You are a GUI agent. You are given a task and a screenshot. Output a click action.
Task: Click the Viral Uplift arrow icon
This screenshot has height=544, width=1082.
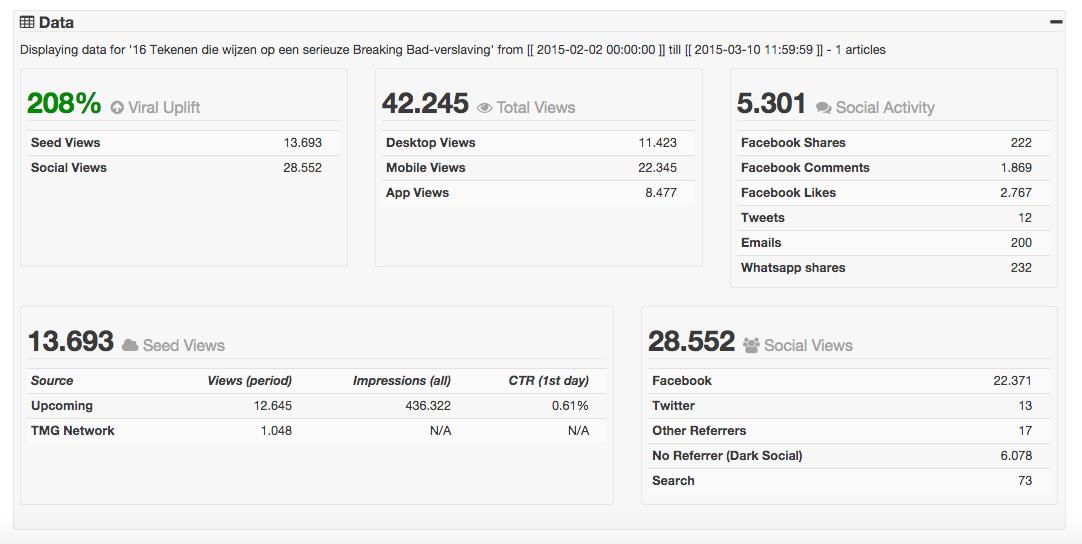117,108
